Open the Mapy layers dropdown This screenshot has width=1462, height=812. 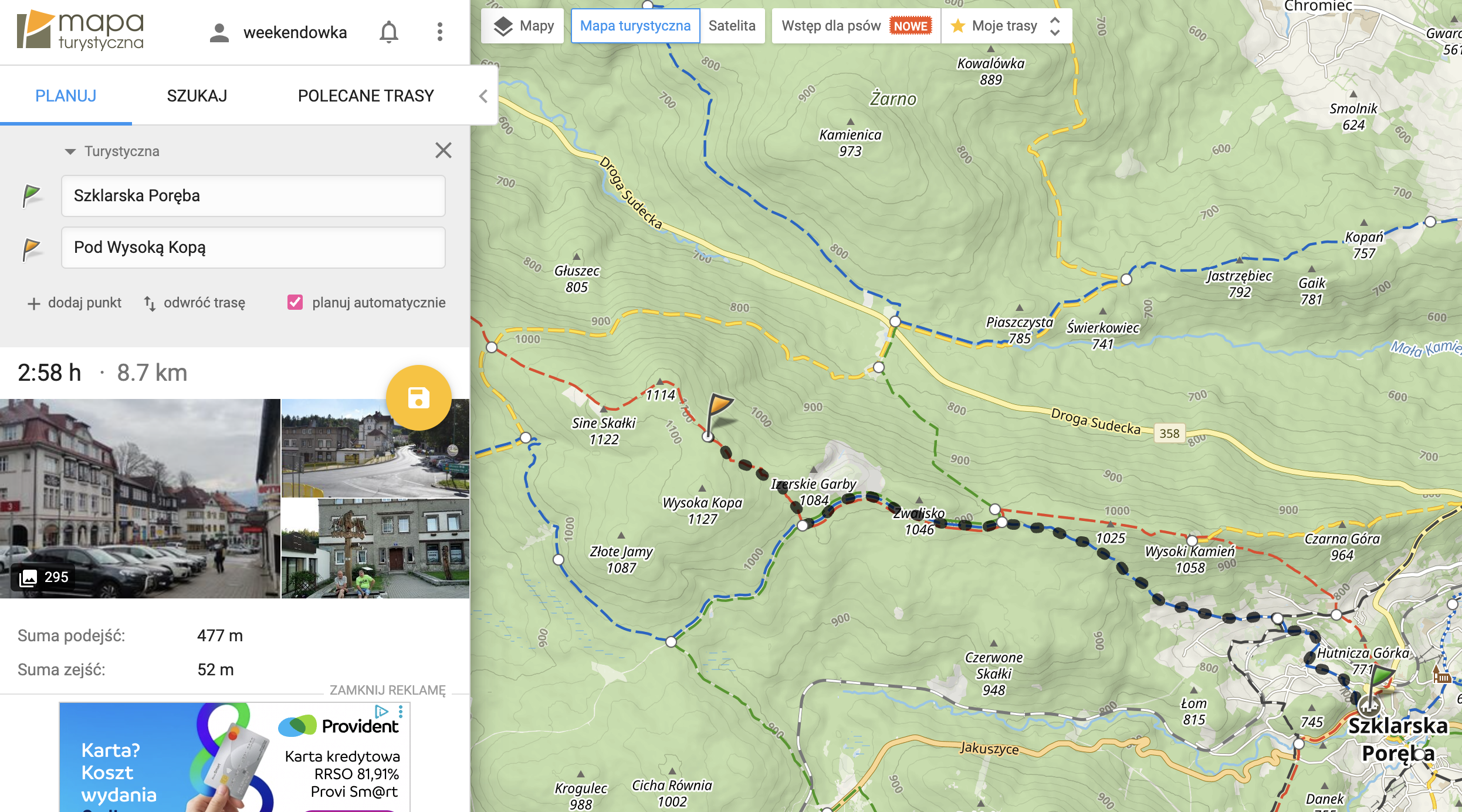pos(523,26)
